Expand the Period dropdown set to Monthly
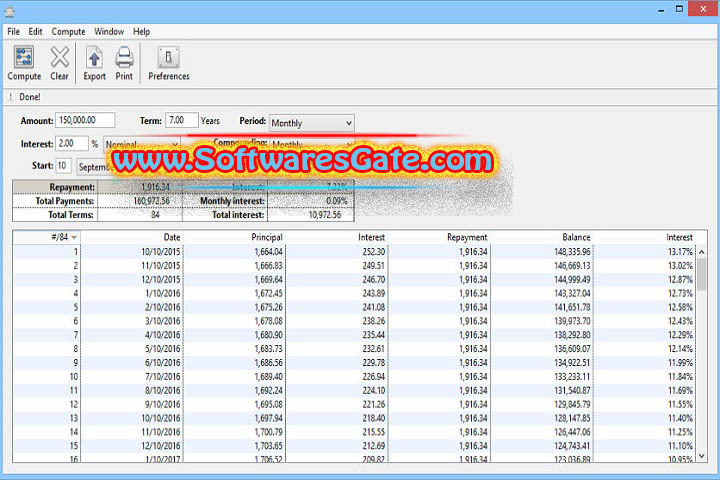 click(311, 123)
